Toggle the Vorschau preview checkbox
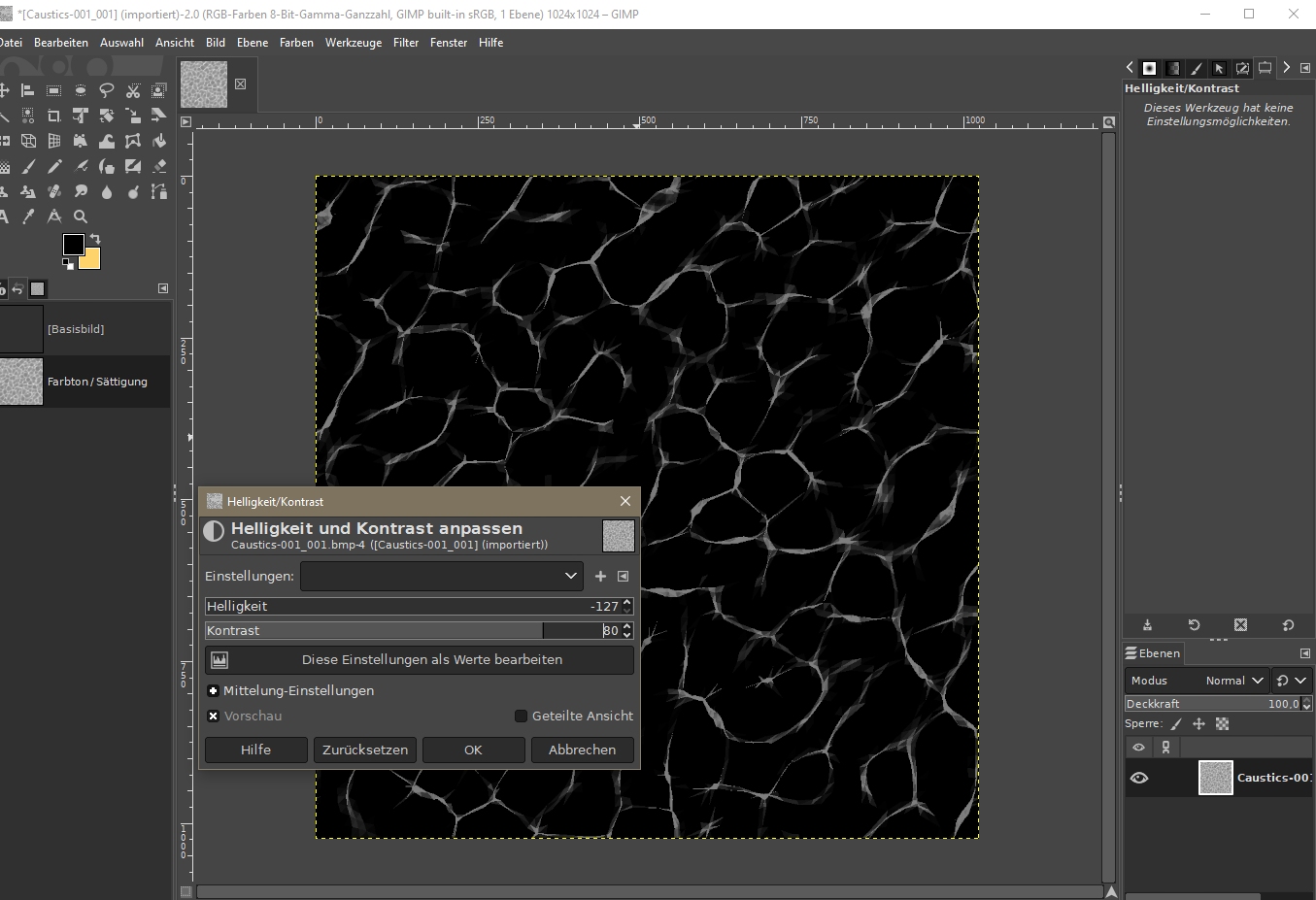The image size is (1316, 900). click(214, 716)
